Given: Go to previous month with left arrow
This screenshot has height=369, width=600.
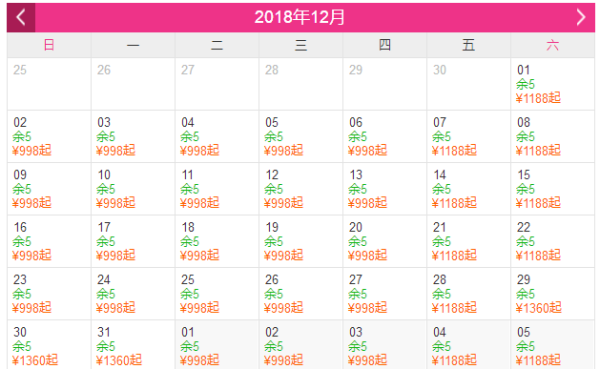Looking at the screenshot, I should point(21,18).
